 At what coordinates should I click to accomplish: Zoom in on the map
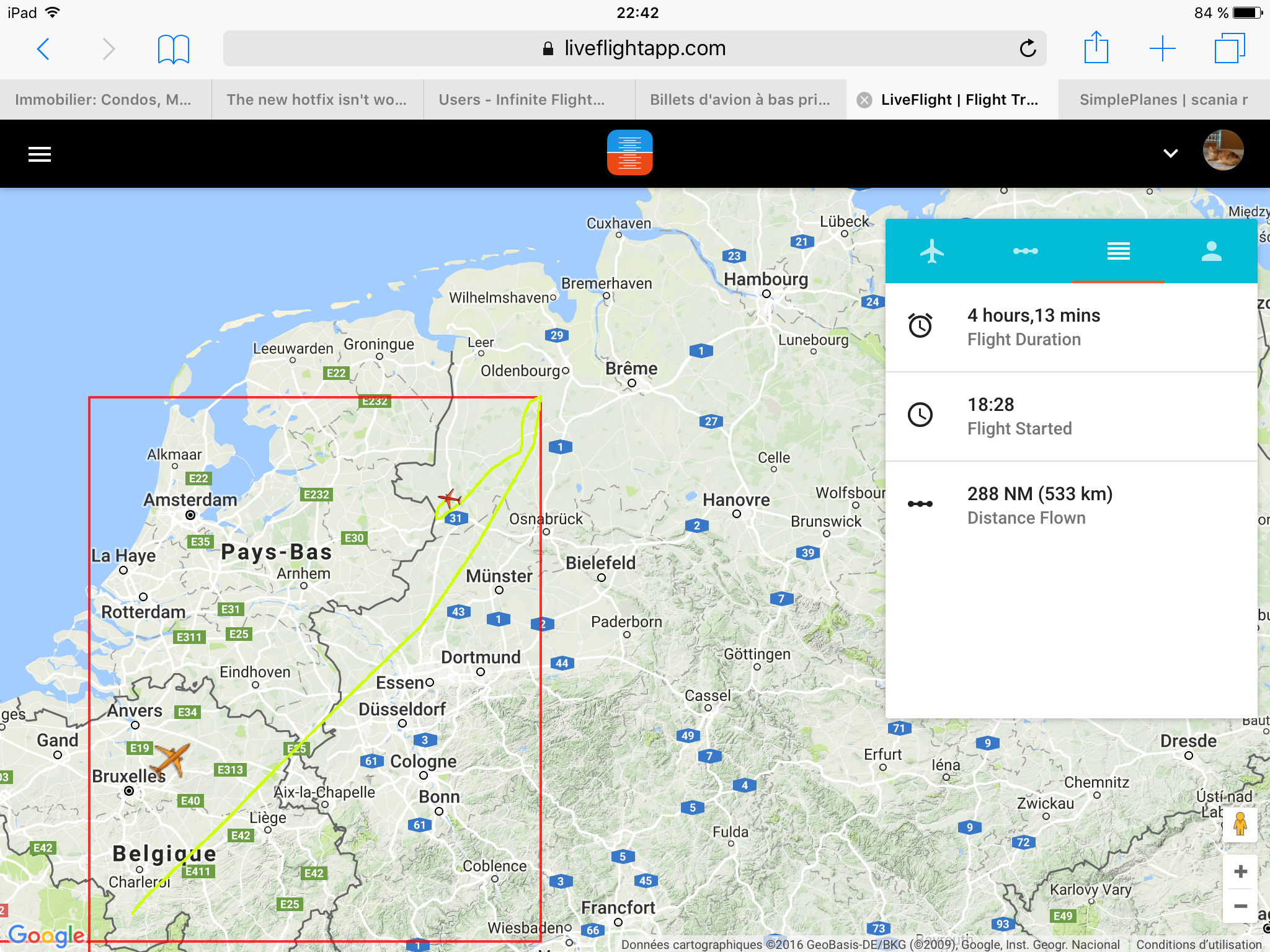(x=1240, y=871)
